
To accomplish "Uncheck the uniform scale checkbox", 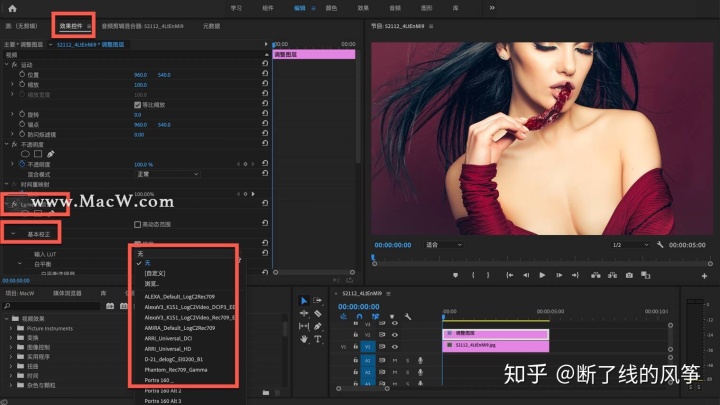I will pyautogui.click(x=137, y=105).
